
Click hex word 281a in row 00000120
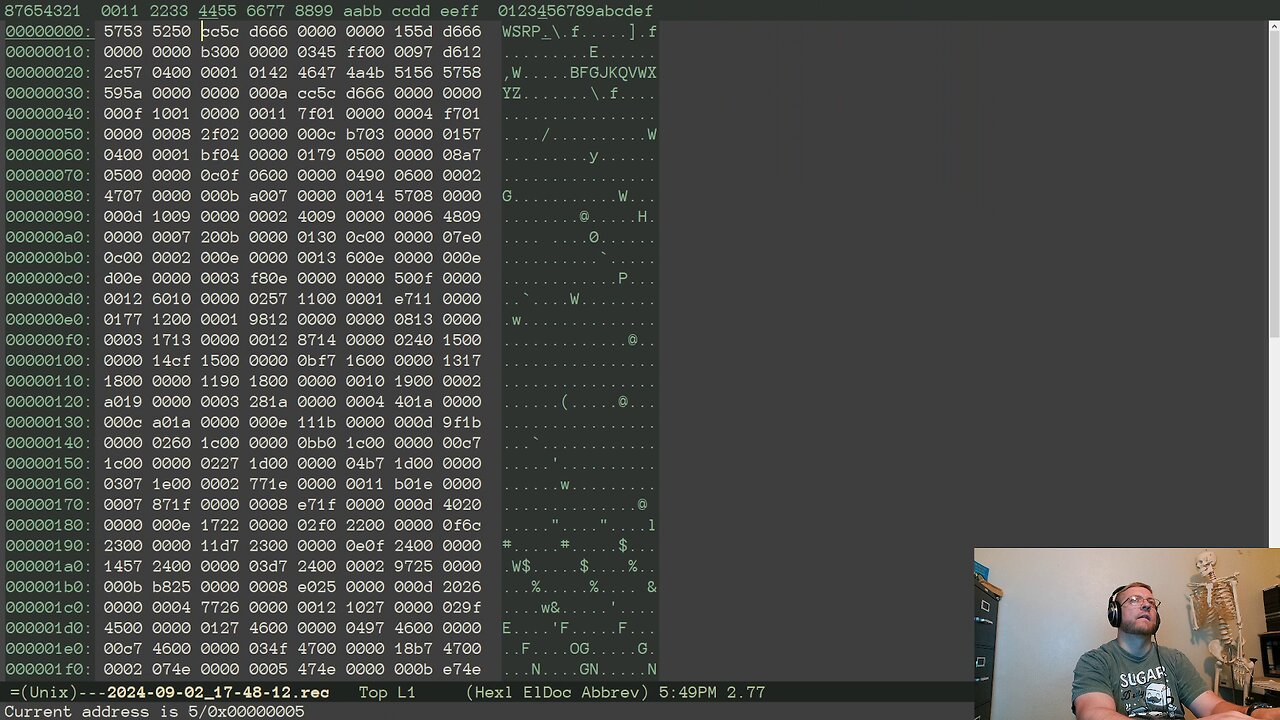(x=268, y=402)
